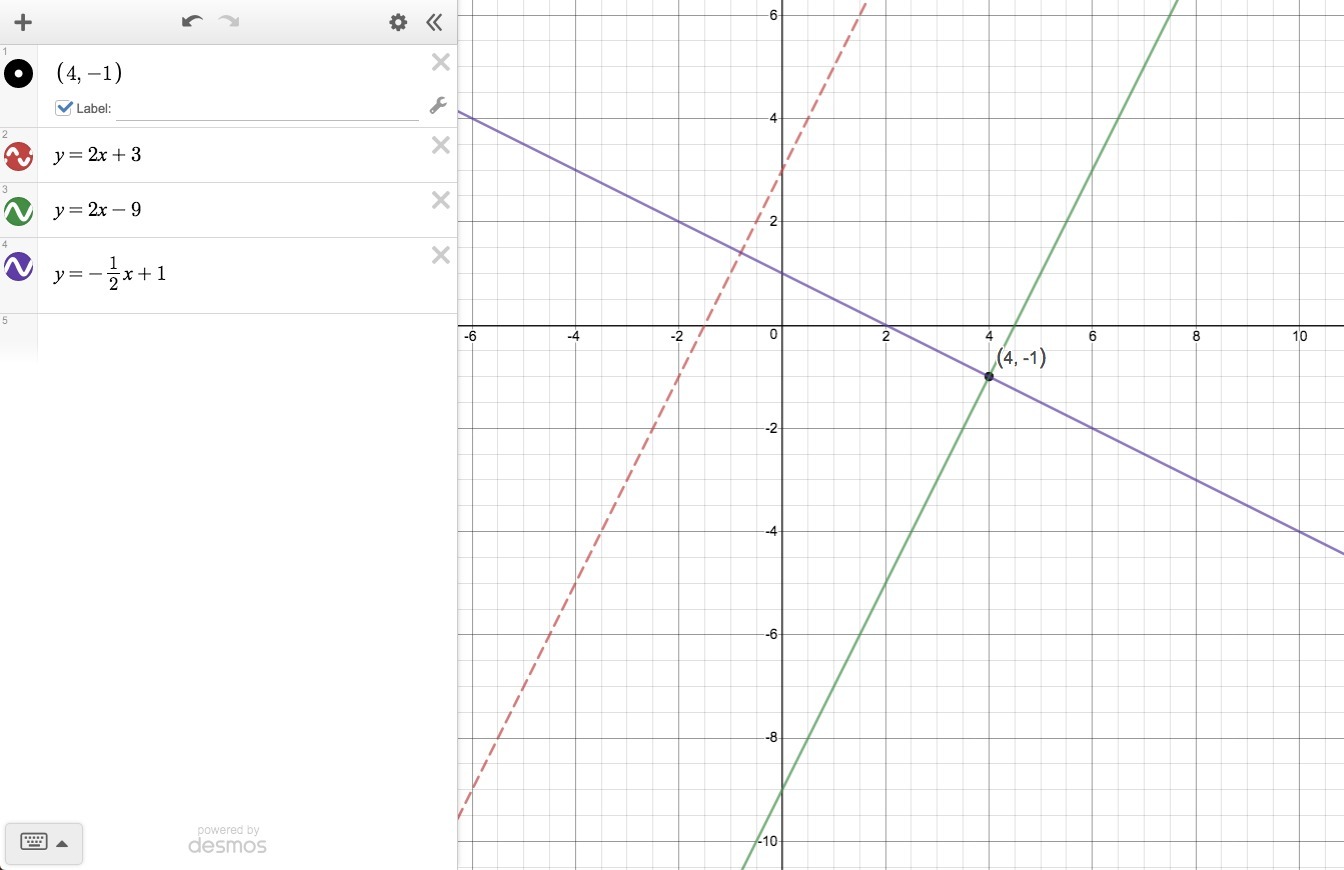The width and height of the screenshot is (1344, 870).
Task: Collapse the expression list panel
Action: tap(433, 22)
